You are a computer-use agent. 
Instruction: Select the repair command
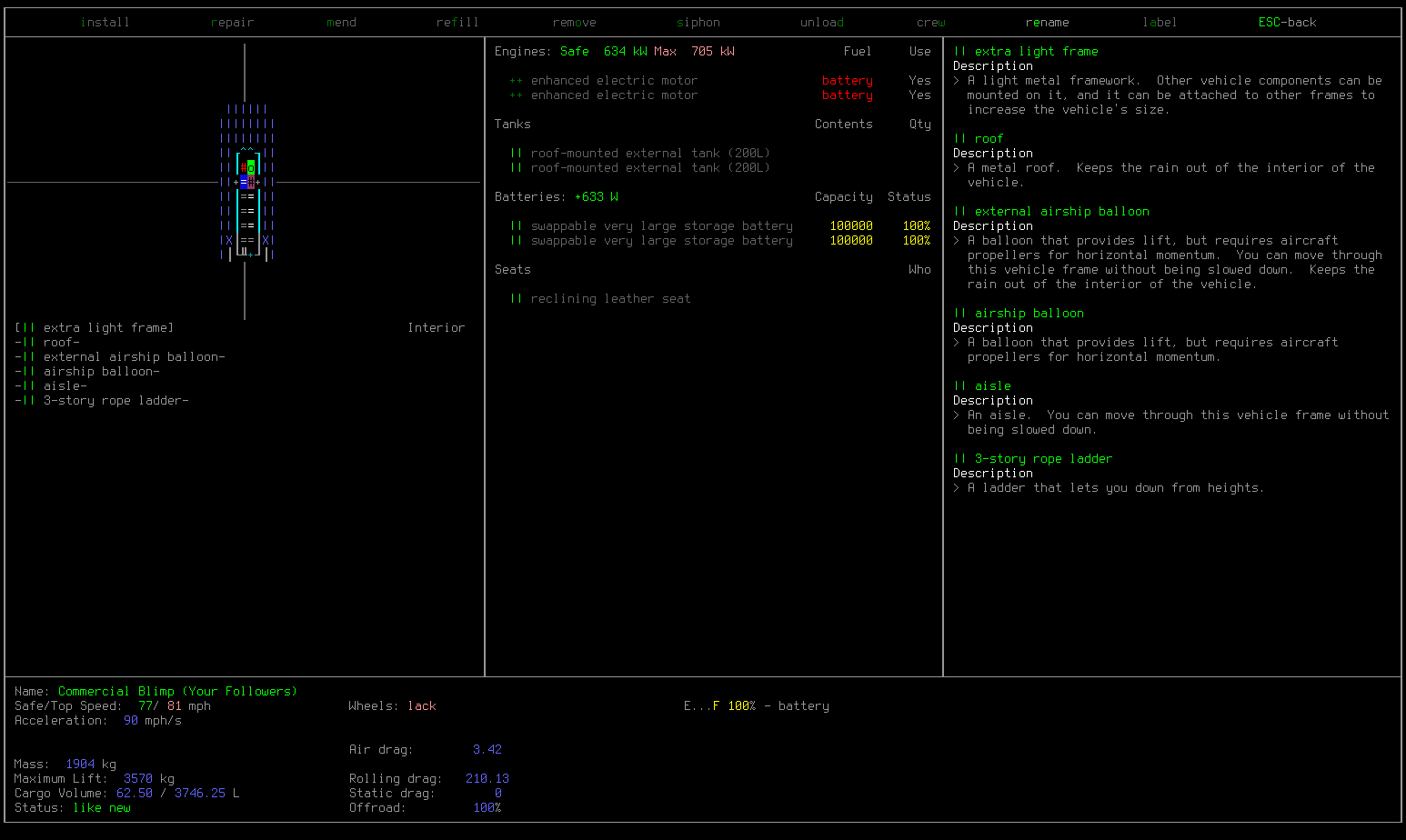(232, 22)
